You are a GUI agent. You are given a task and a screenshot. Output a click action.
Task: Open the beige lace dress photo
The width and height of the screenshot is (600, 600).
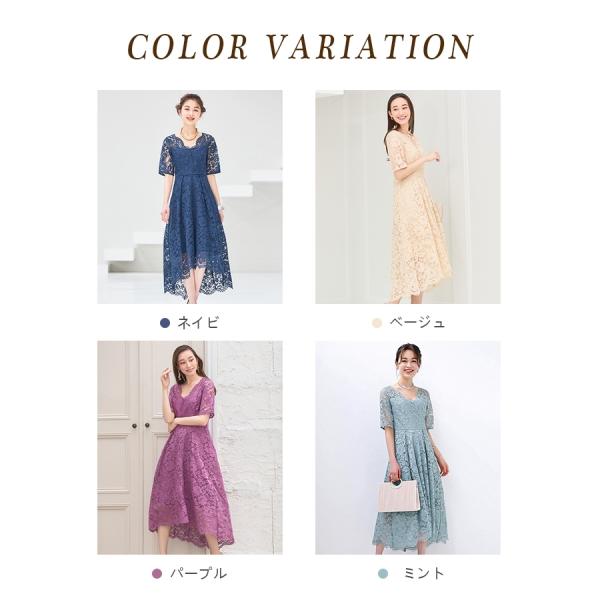[x=408, y=197]
